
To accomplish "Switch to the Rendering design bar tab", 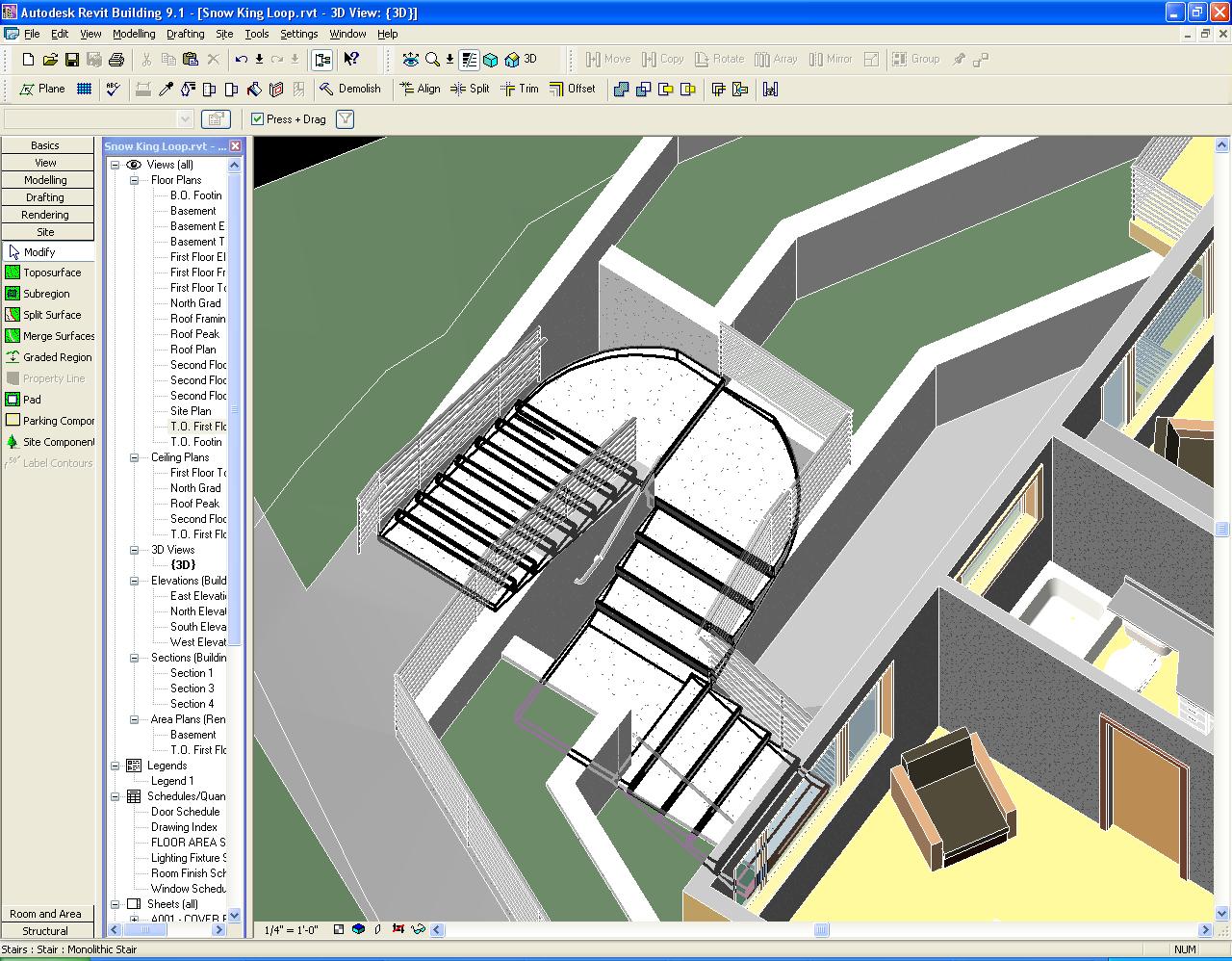I will pyautogui.click(x=46, y=215).
